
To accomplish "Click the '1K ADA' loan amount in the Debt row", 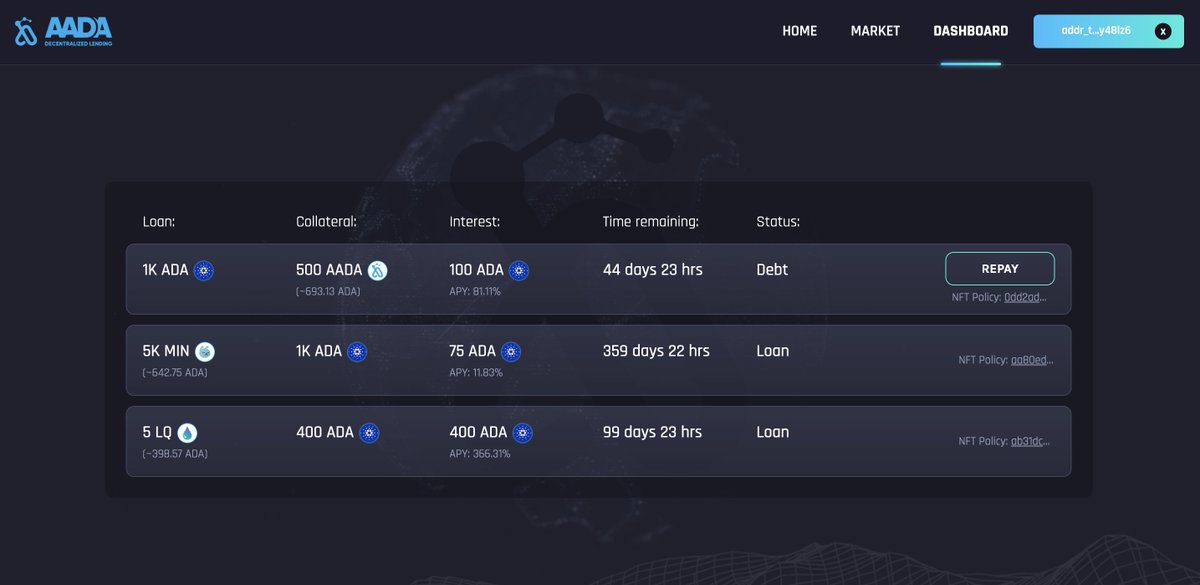I will point(165,270).
